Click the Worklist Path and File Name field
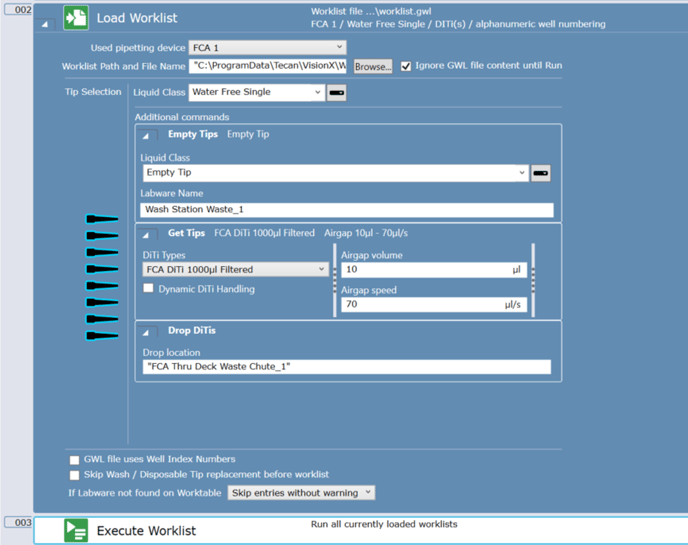This screenshot has height=545, width=688. [267, 66]
